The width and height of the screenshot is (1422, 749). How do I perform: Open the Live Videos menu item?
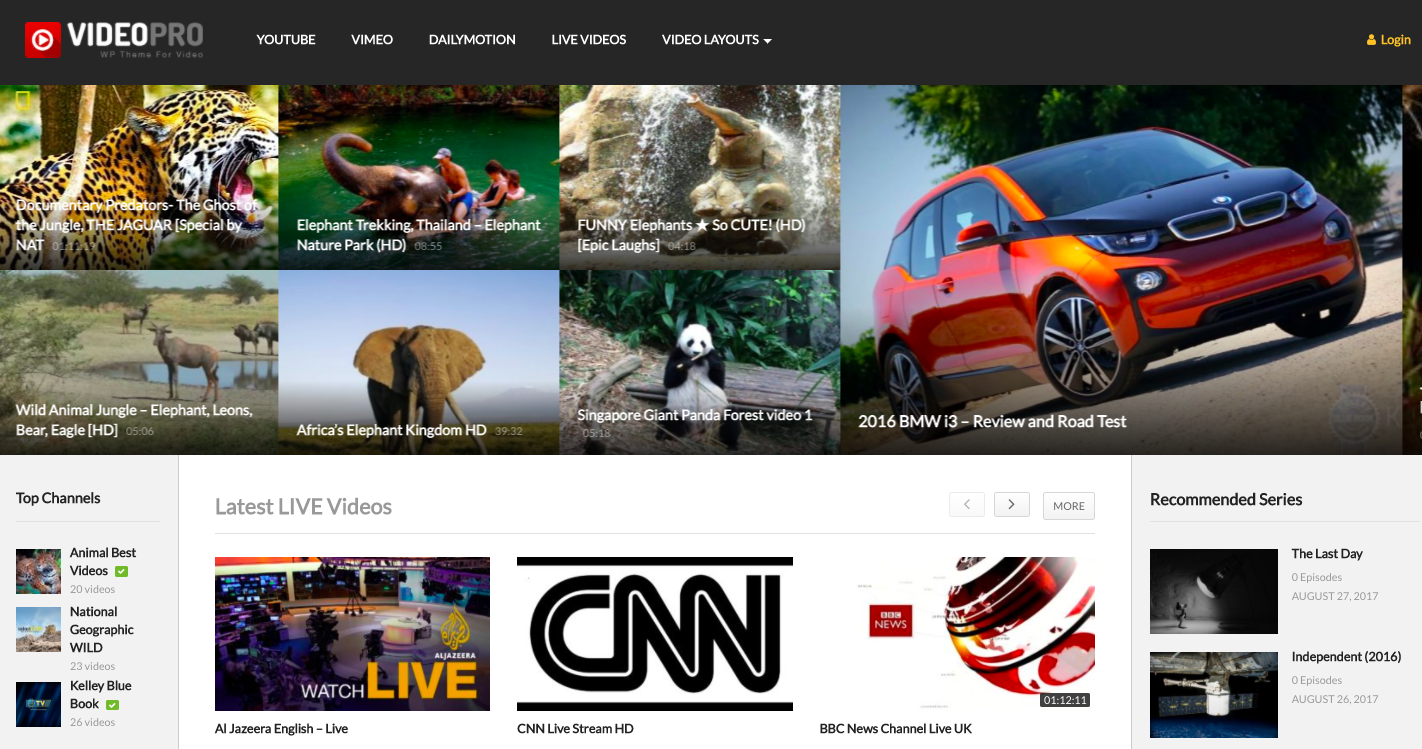[x=589, y=40]
